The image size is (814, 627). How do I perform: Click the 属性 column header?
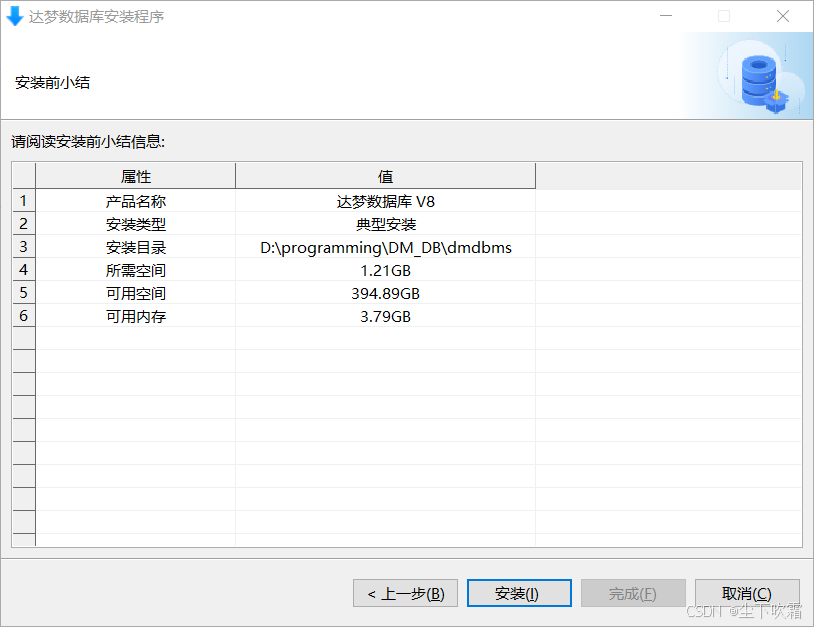click(135, 175)
